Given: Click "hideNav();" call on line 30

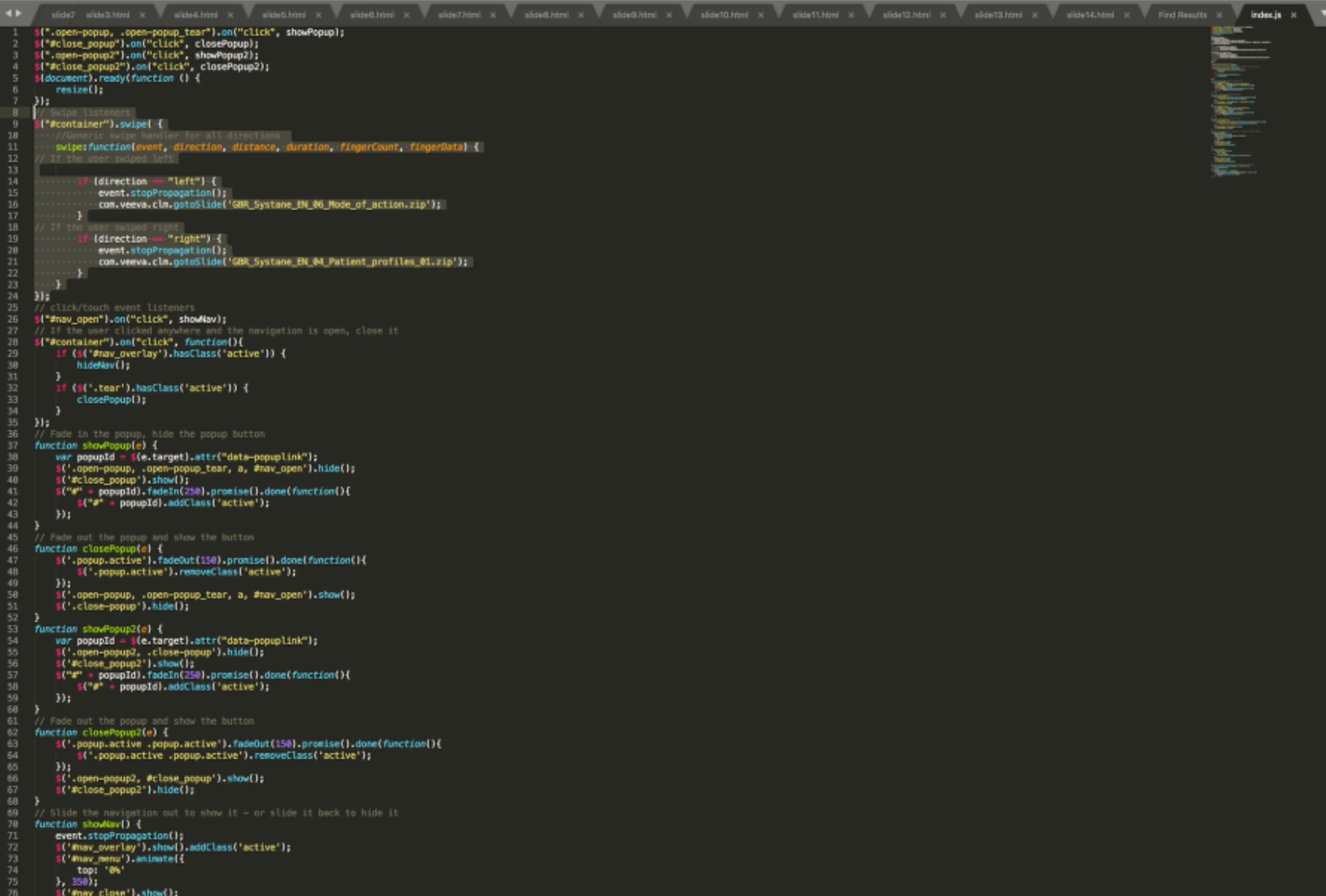Looking at the screenshot, I should (103, 364).
